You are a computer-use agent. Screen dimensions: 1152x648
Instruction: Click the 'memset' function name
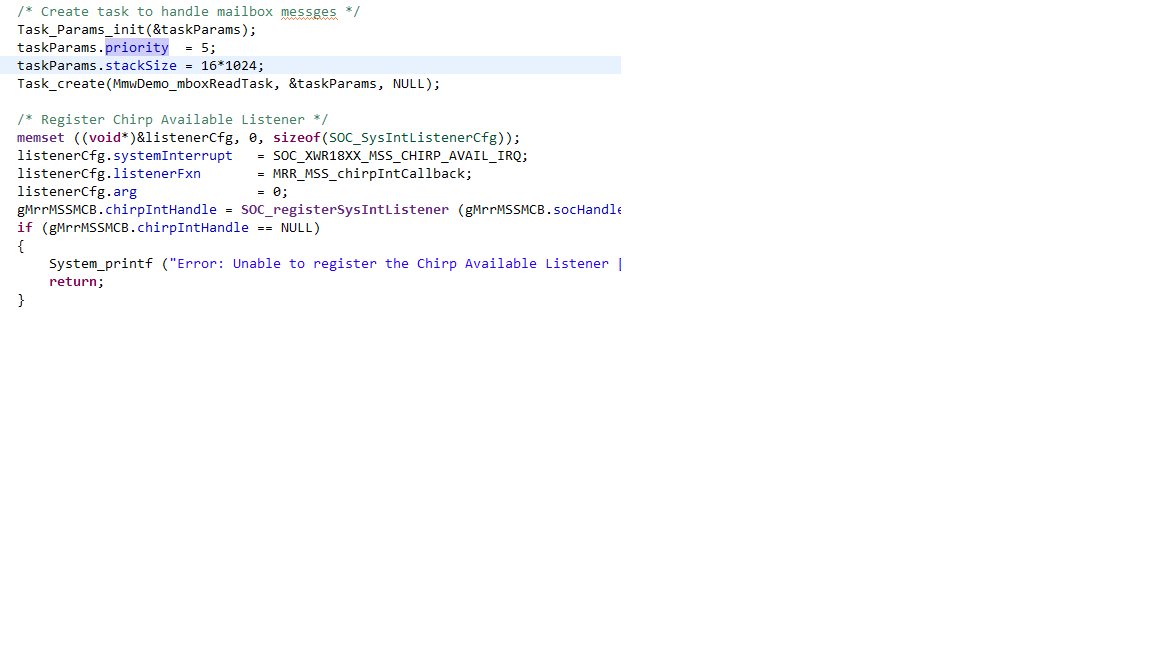pos(40,137)
